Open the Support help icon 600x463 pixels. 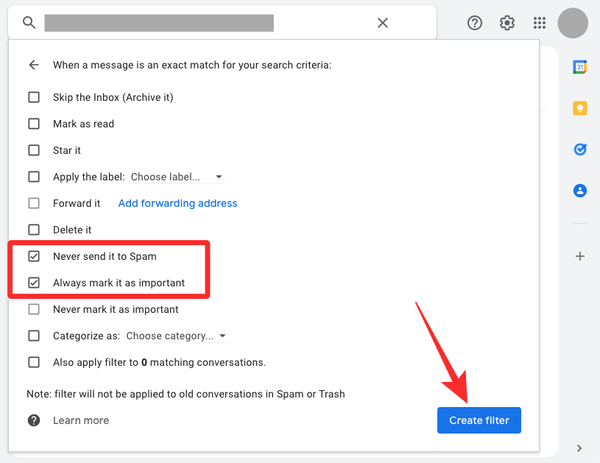tap(474, 23)
